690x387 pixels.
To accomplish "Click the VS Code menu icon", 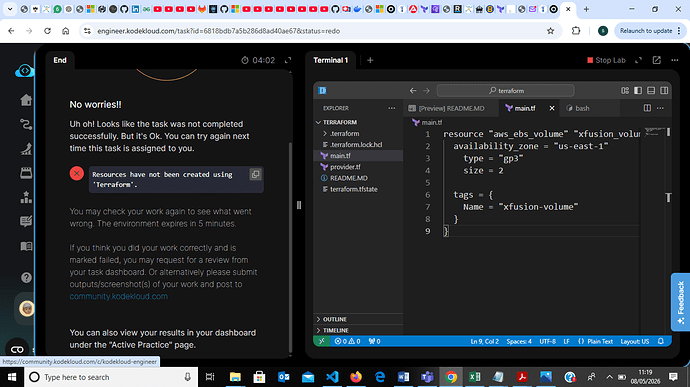I will click(x=322, y=91).
